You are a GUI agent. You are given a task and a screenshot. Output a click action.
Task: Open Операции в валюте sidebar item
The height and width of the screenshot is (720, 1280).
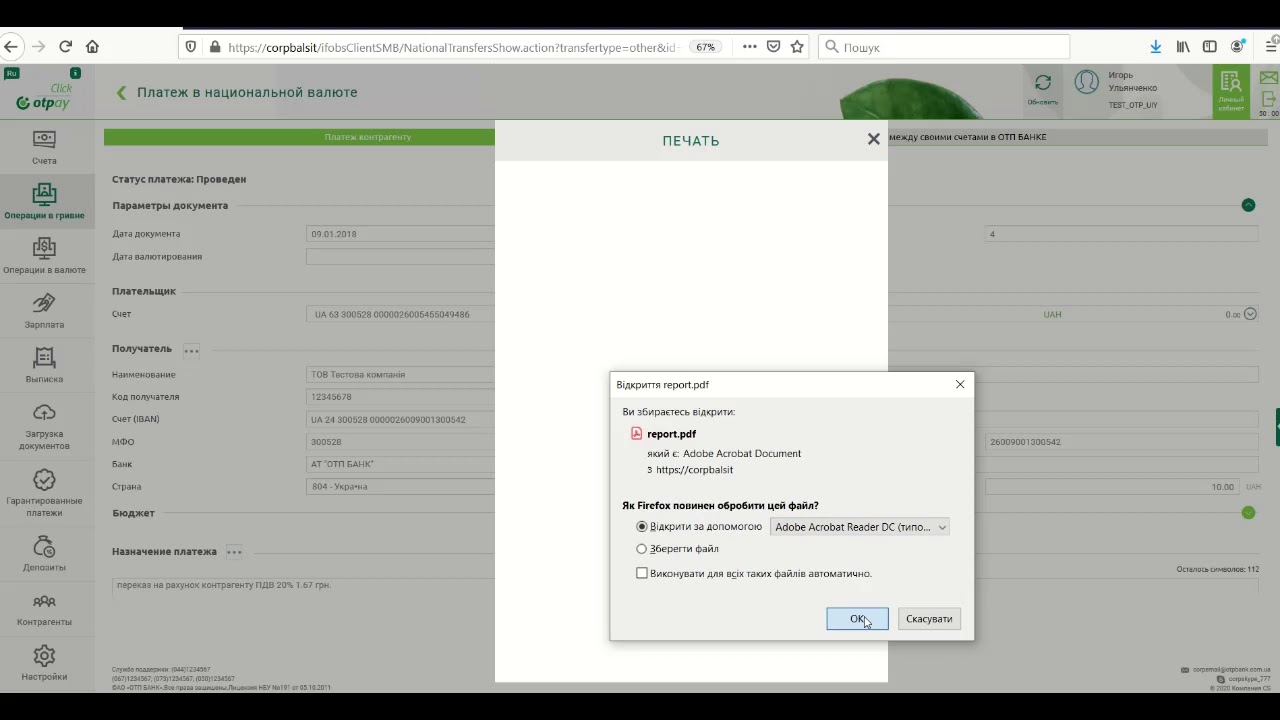tap(44, 255)
